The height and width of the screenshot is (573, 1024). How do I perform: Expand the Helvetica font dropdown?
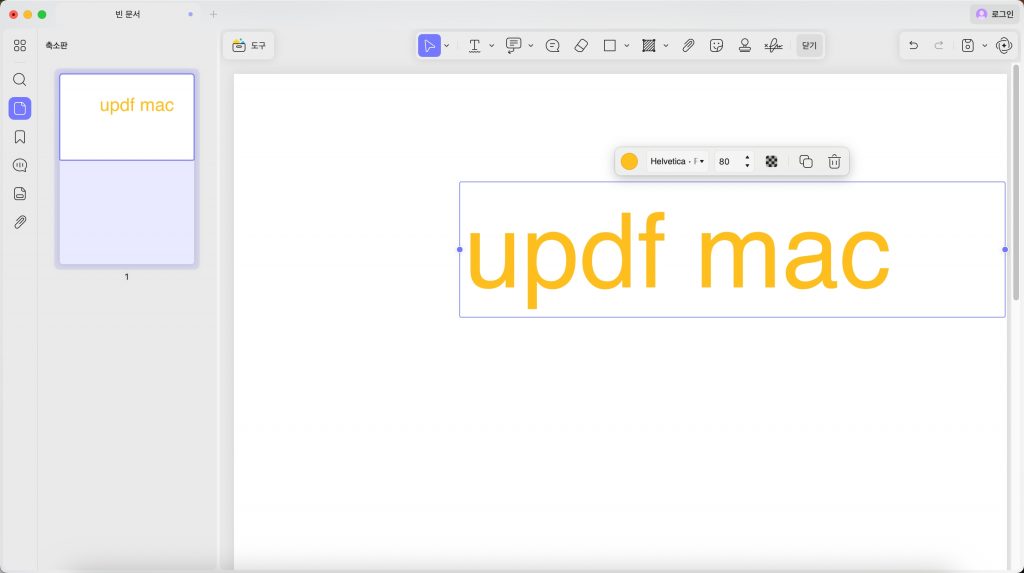pos(677,161)
